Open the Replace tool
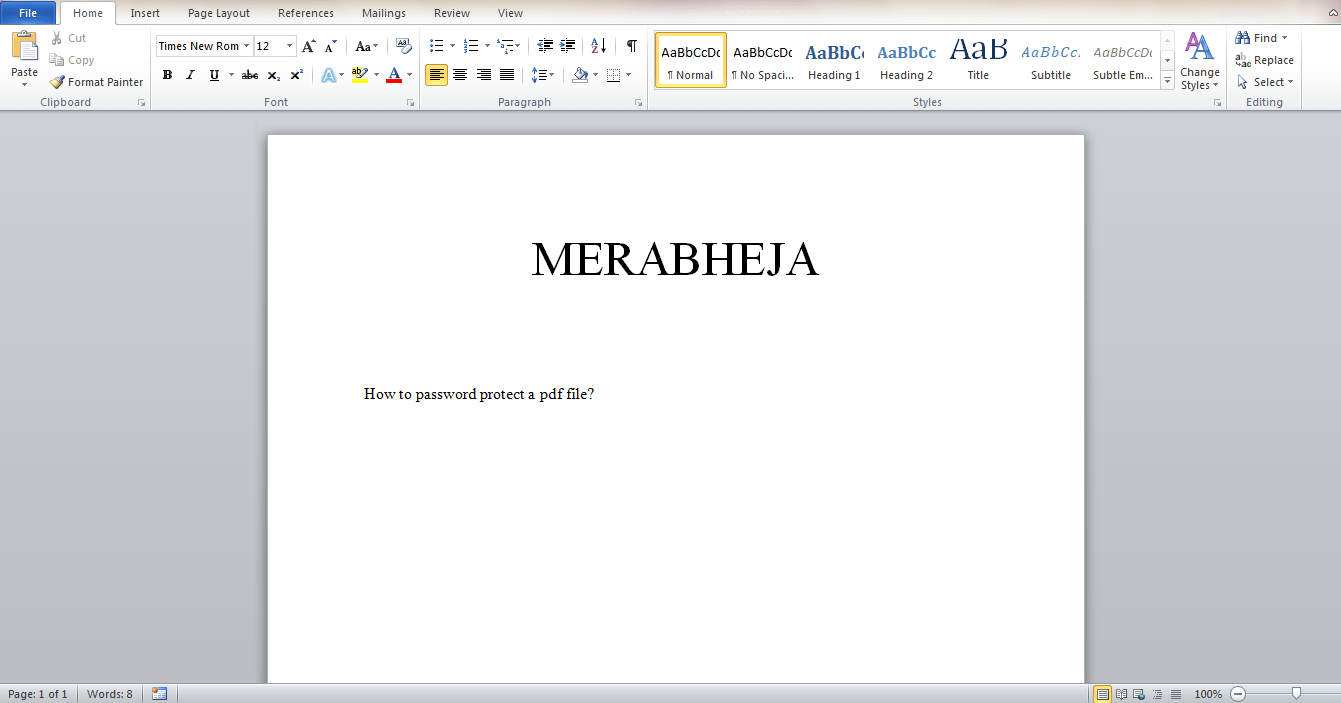 pos(1265,60)
